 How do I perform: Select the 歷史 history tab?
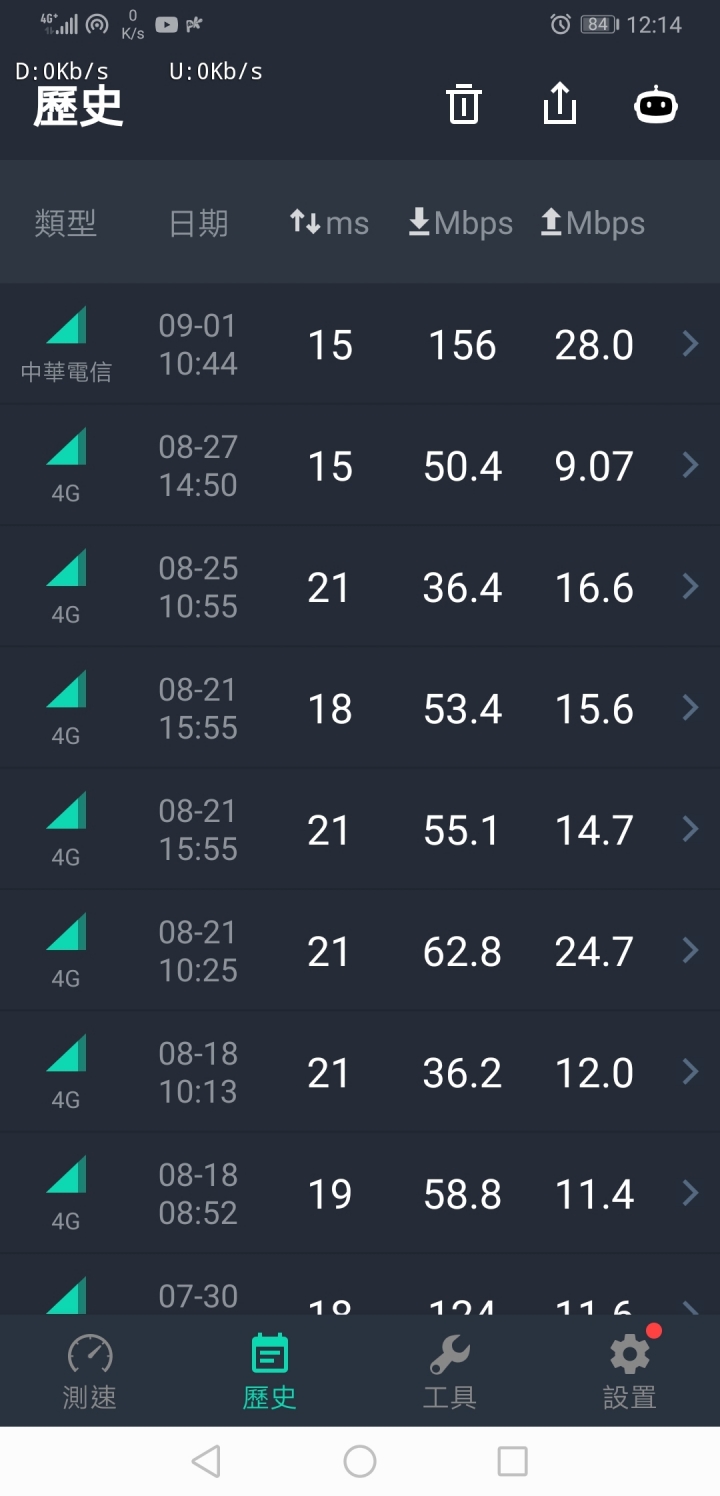(270, 1372)
